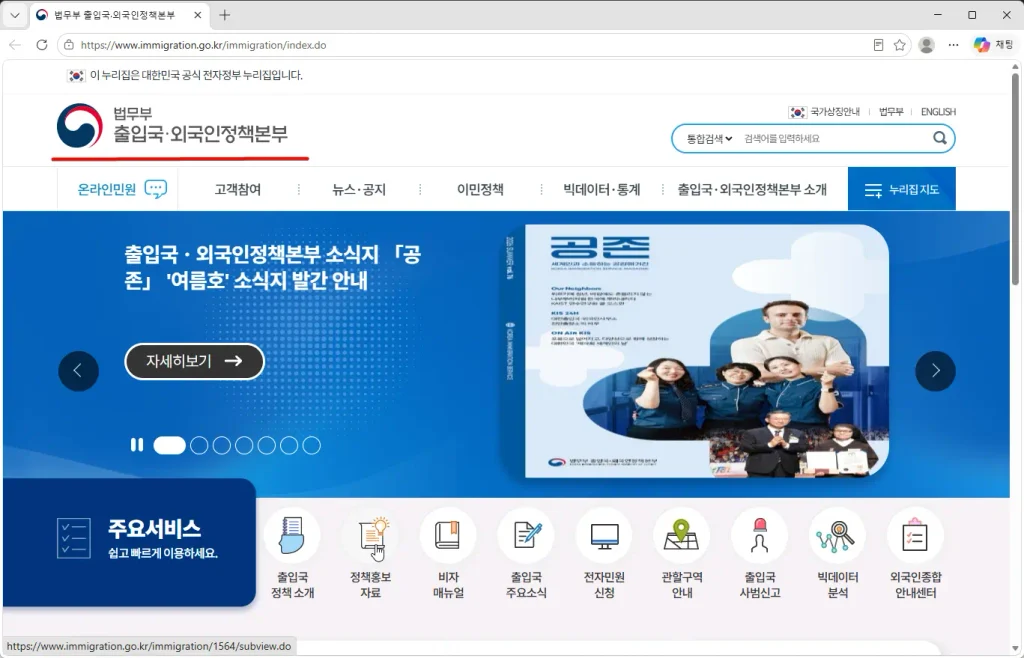
Task: Go to next banner slide
Action: (x=935, y=371)
